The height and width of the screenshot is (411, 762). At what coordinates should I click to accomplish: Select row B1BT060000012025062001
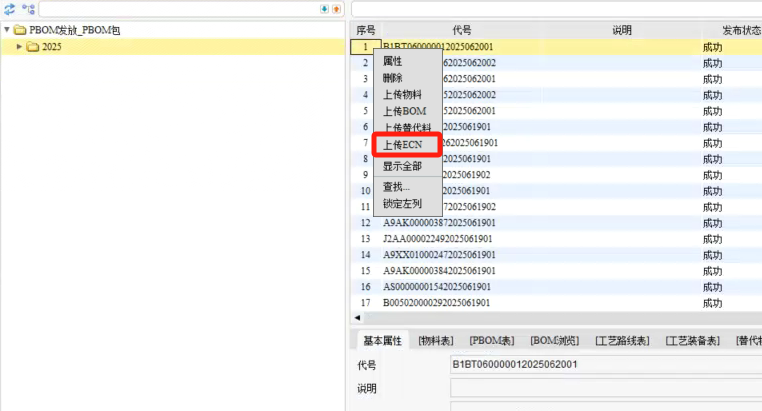556,47
